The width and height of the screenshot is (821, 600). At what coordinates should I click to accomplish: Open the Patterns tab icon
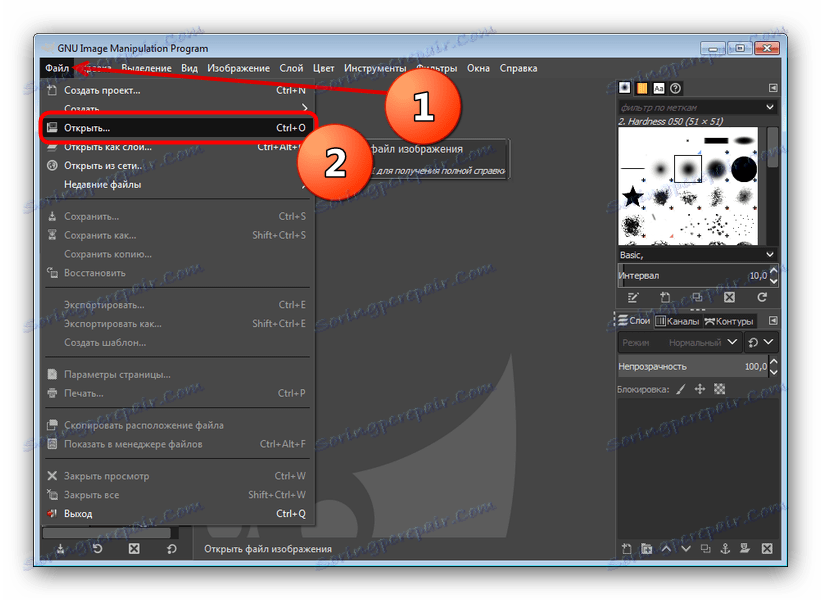click(642, 88)
